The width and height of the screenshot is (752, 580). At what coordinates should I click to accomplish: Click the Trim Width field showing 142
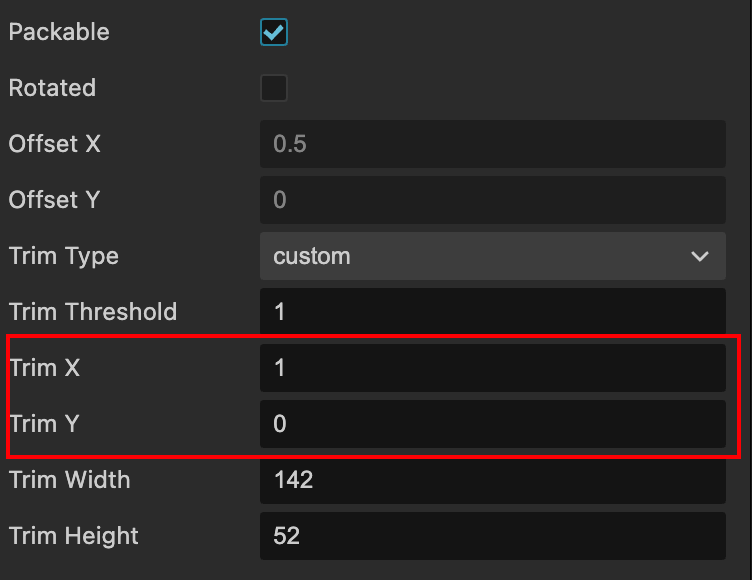click(x=492, y=480)
